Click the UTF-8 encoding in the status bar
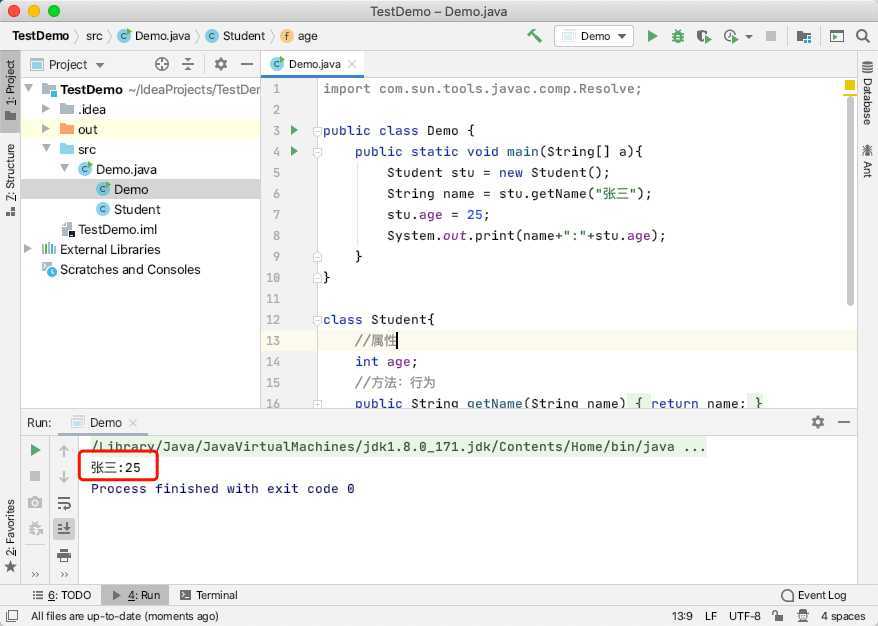The height and width of the screenshot is (626, 878). 744,616
